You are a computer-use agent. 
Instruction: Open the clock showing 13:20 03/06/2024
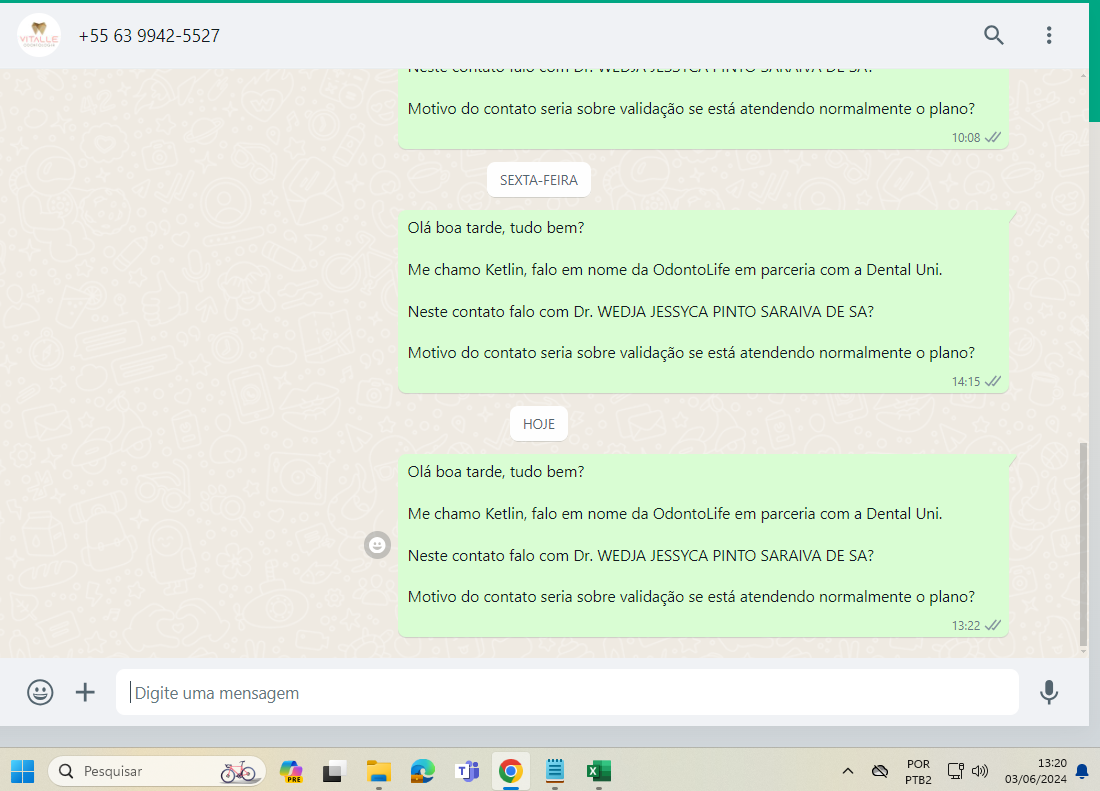coord(1035,771)
